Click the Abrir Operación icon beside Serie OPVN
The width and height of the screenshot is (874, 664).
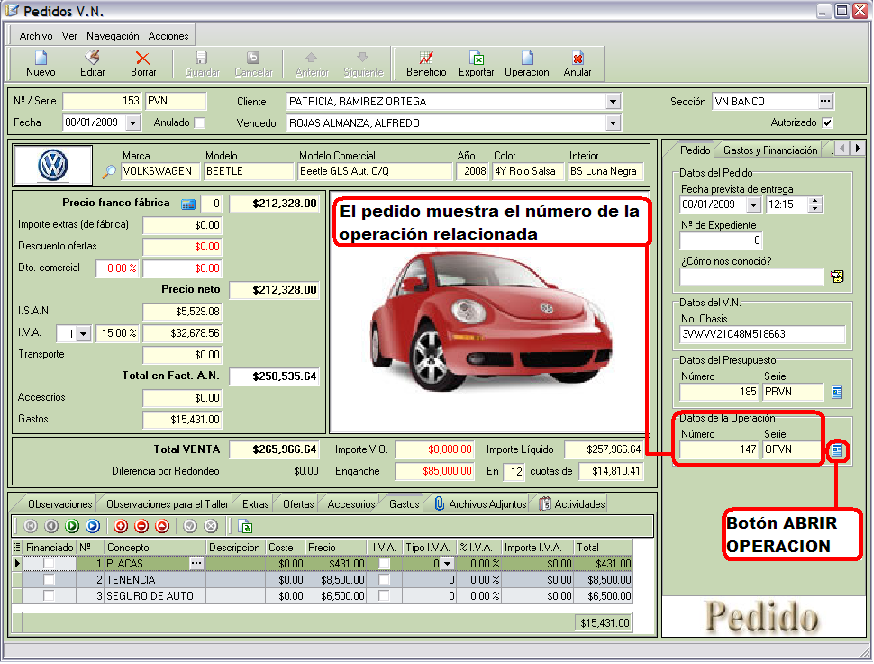click(x=837, y=450)
